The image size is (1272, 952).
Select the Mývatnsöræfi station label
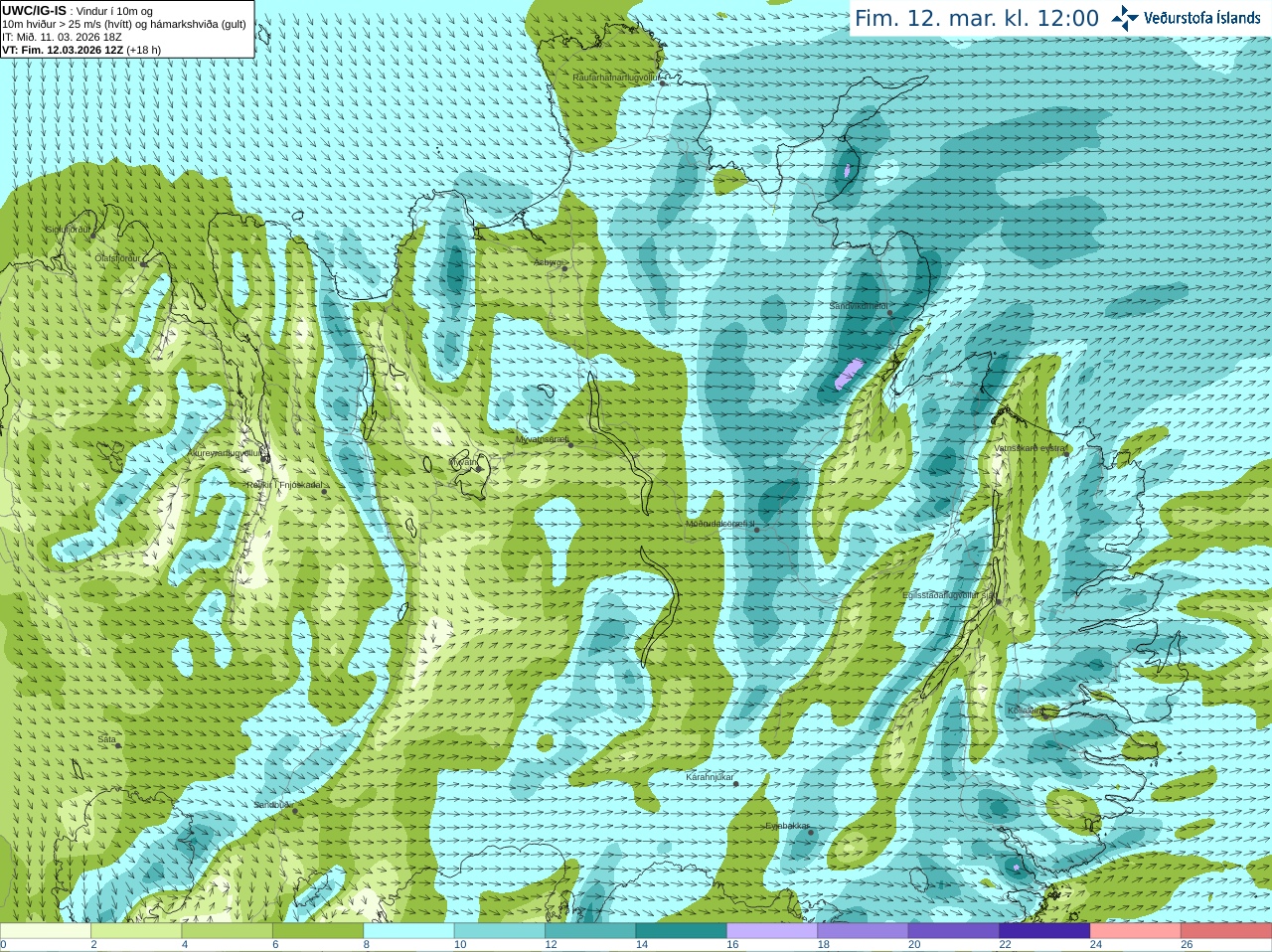(x=542, y=438)
